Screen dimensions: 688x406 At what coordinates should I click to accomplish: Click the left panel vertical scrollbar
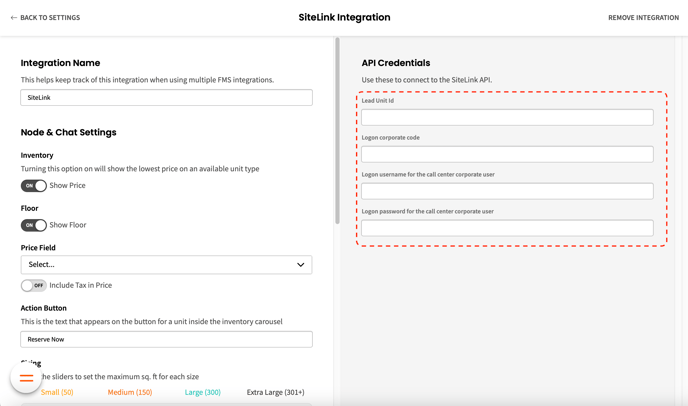[x=337, y=130]
